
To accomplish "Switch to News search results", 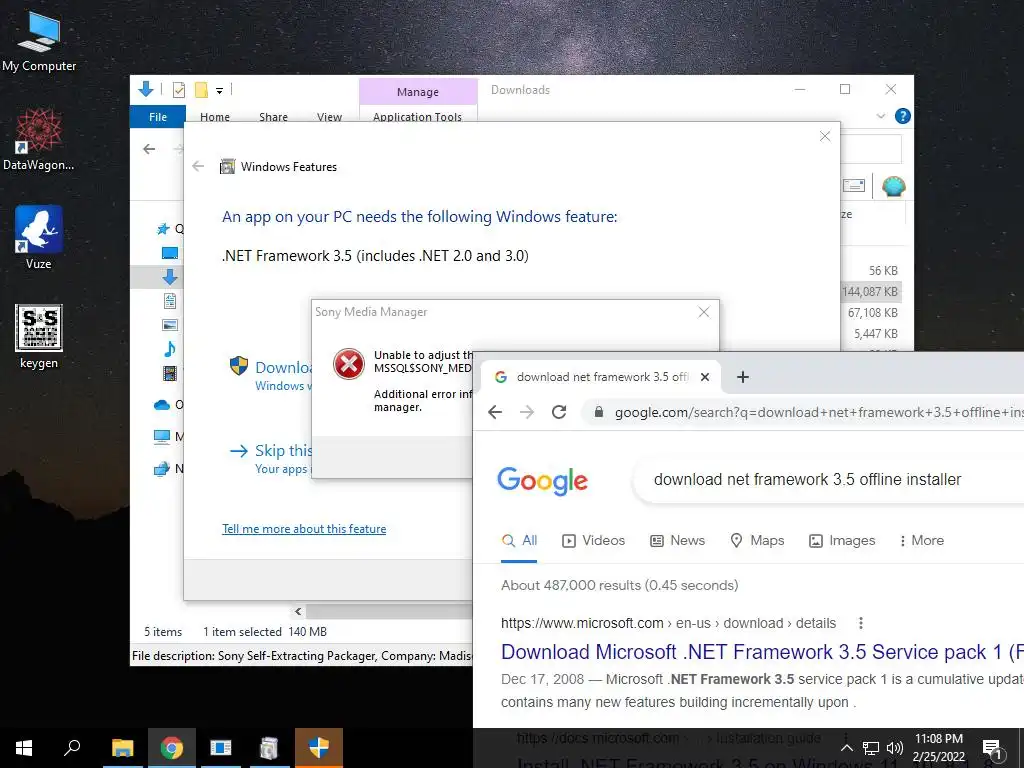I will click(x=677, y=541).
